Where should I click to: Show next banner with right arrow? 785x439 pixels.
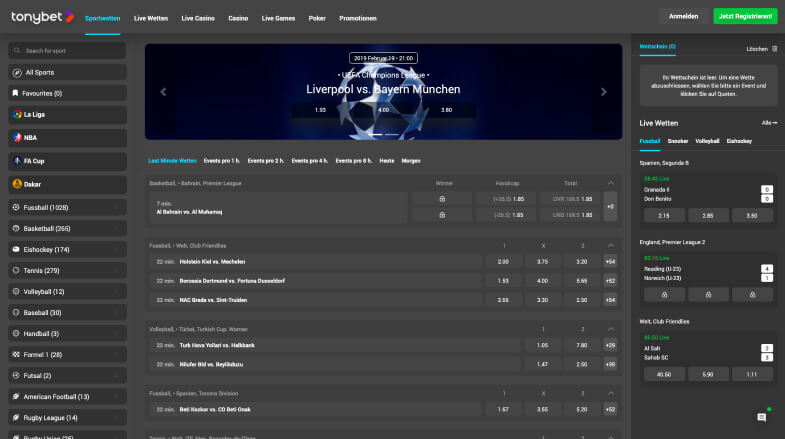(x=604, y=92)
